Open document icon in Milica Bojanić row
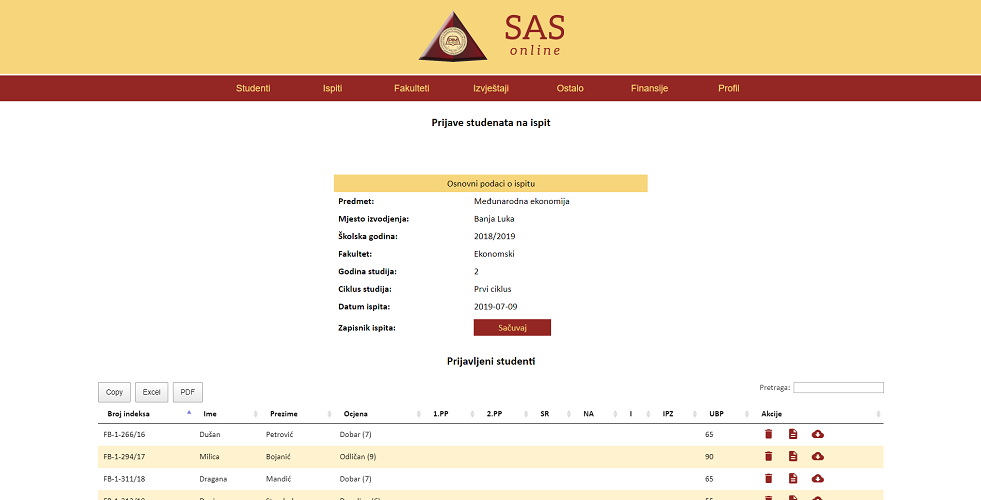Image resolution: width=981 pixels, height=500 pixels. click(793, 456)
